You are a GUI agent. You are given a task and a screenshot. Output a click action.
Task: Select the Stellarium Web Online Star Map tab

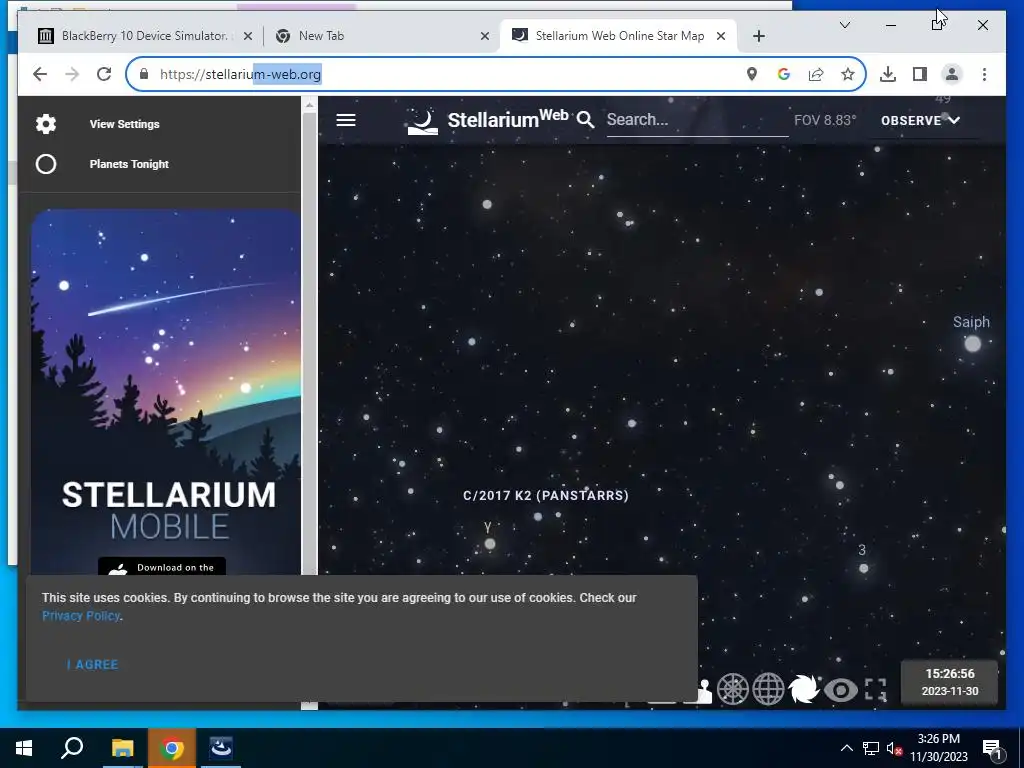click(618, 36)
